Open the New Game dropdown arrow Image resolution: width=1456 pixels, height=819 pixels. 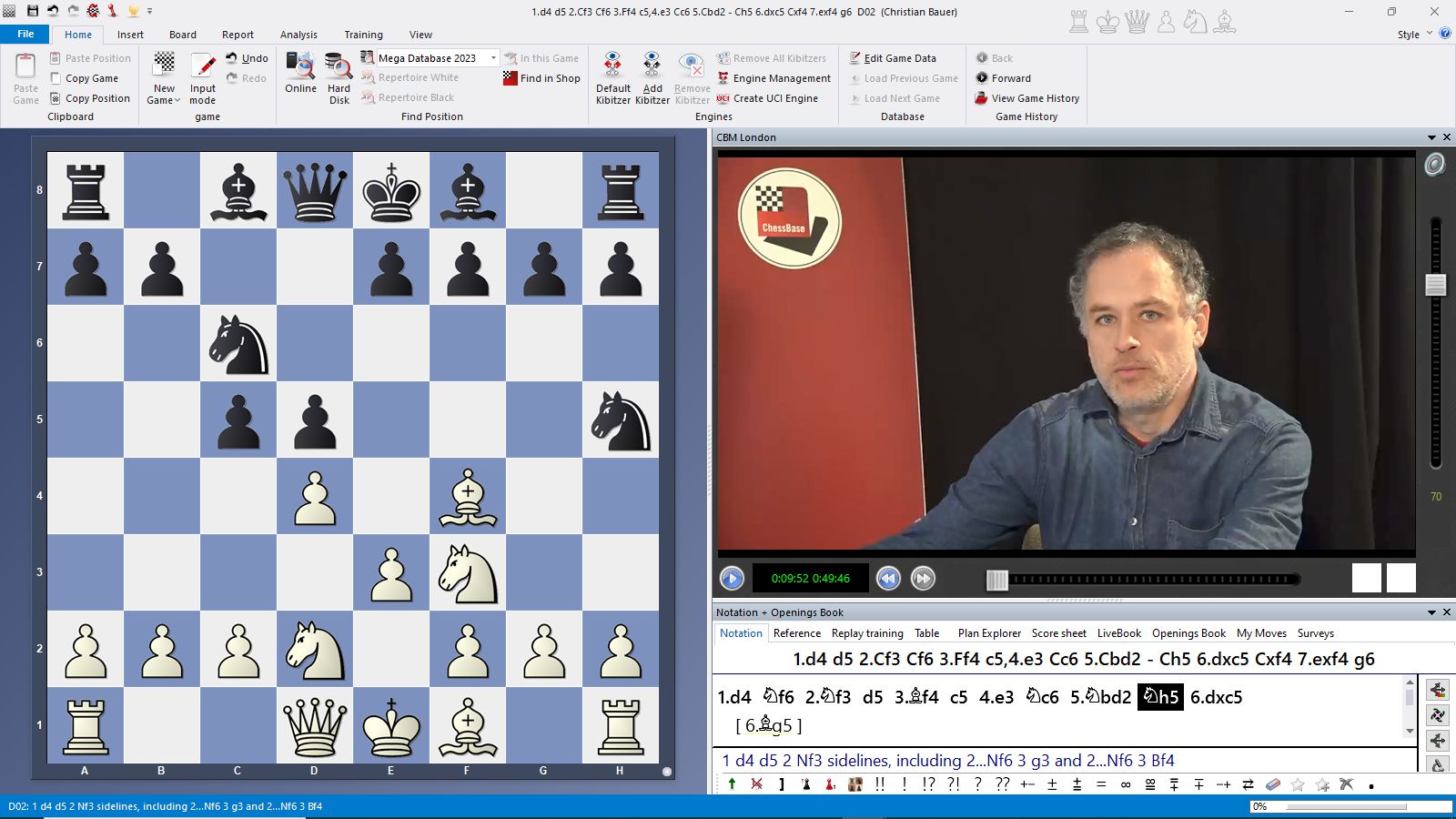pyautogui.click(x=177, y=101)
